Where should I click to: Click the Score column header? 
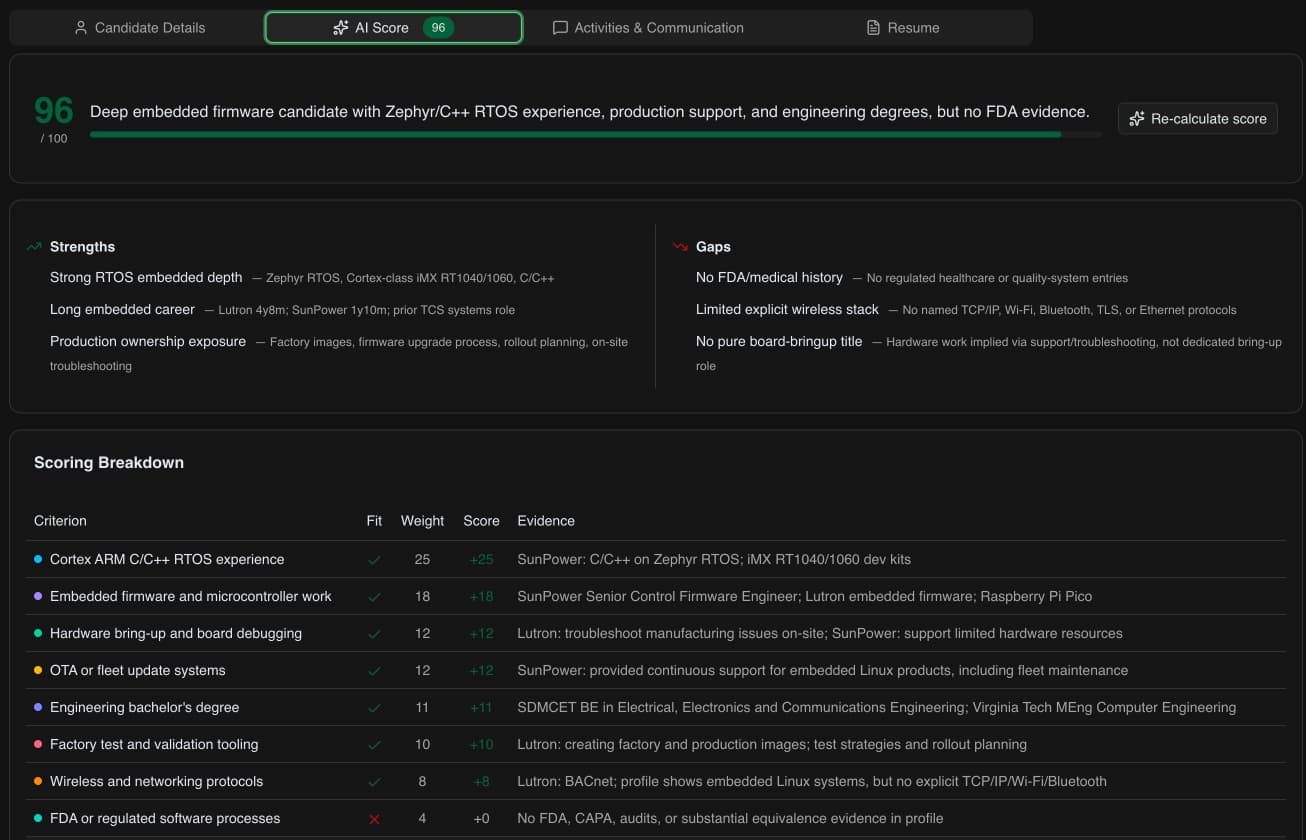pyautogui.click(x=481, y=521)
